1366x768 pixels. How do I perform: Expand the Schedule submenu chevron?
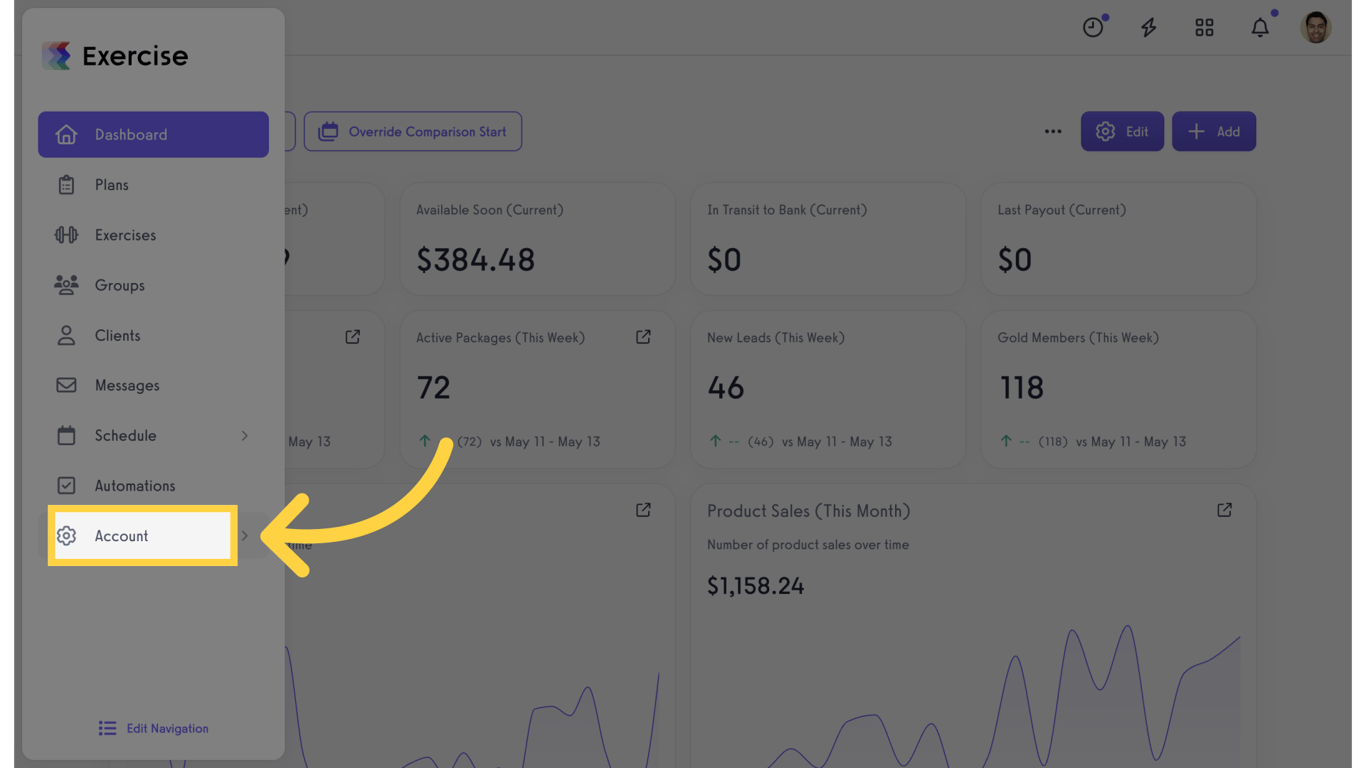click(x=244, y=436)
